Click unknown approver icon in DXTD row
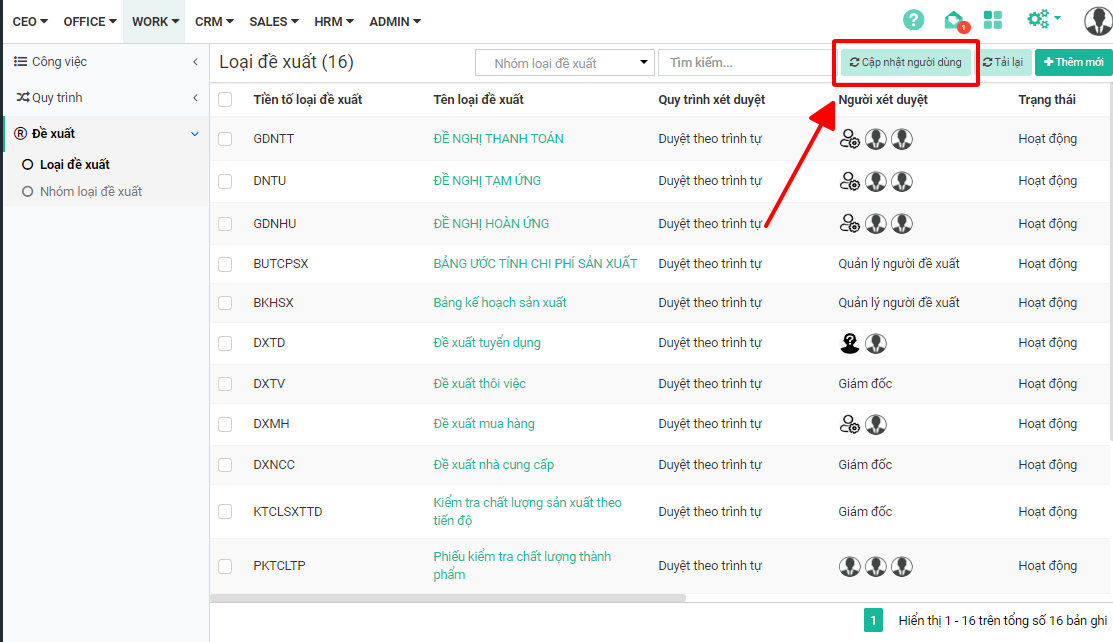 point(849,343)
